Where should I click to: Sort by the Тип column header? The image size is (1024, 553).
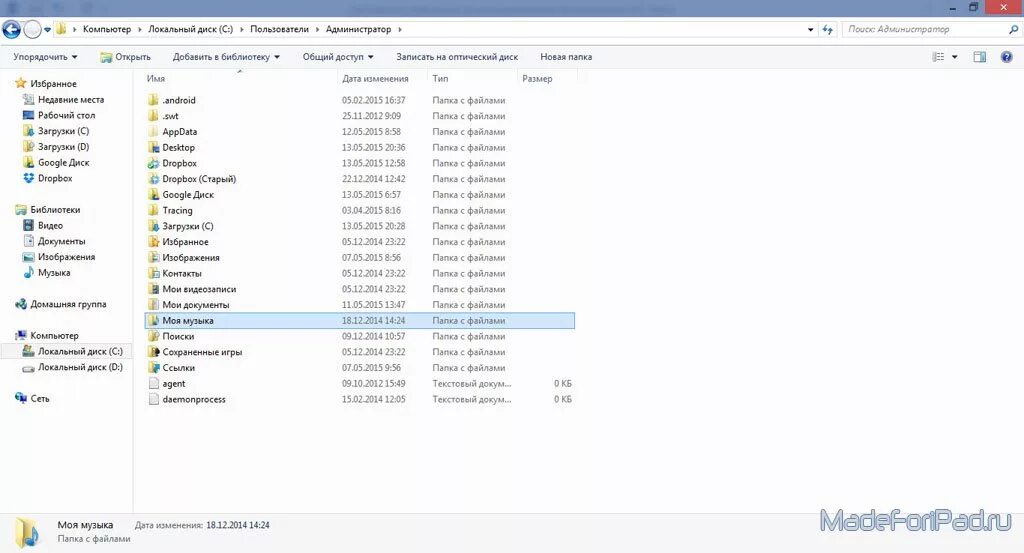440,78
